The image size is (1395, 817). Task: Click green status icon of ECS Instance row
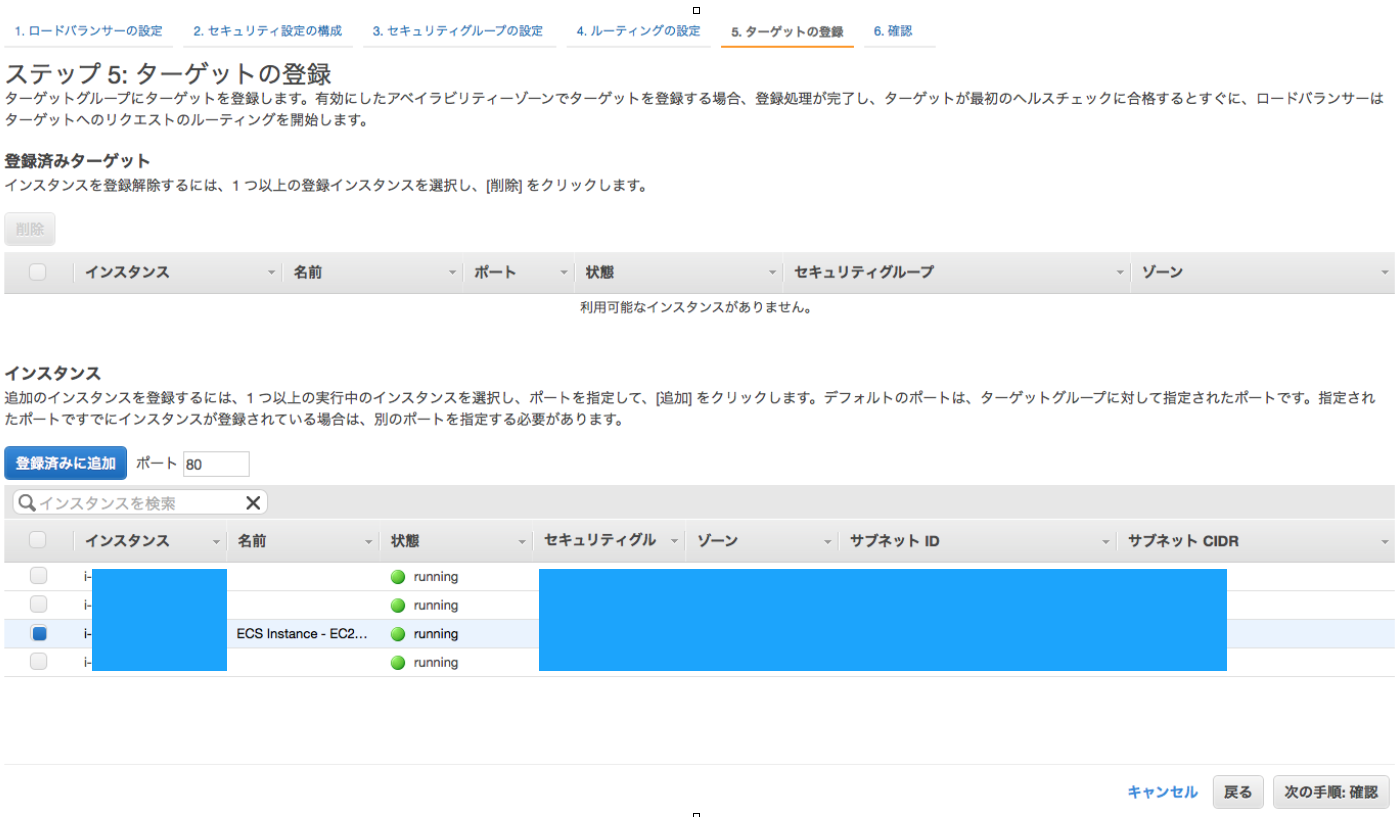tap(398, 634)
